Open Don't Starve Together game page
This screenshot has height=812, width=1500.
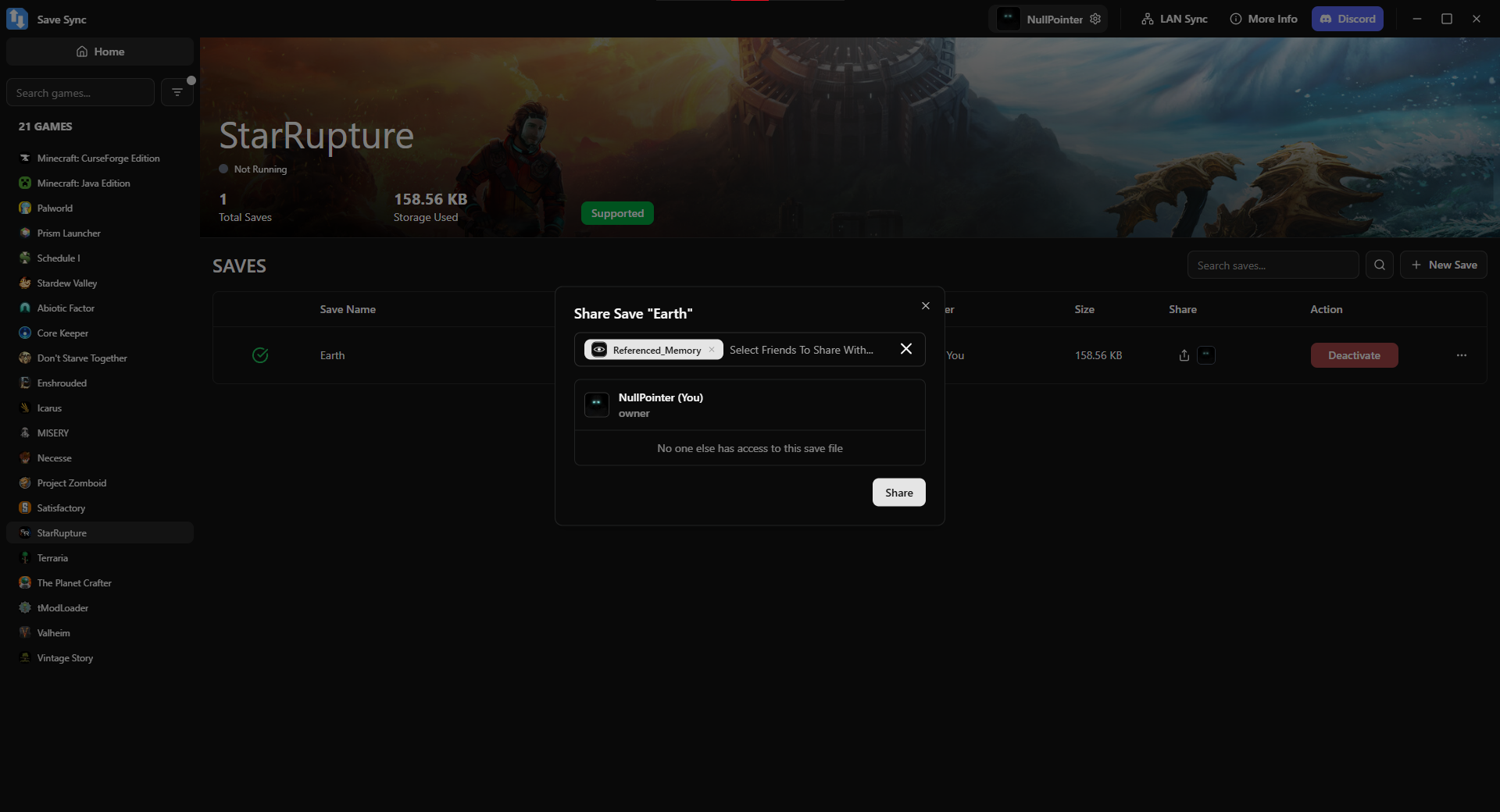point(100,358)
